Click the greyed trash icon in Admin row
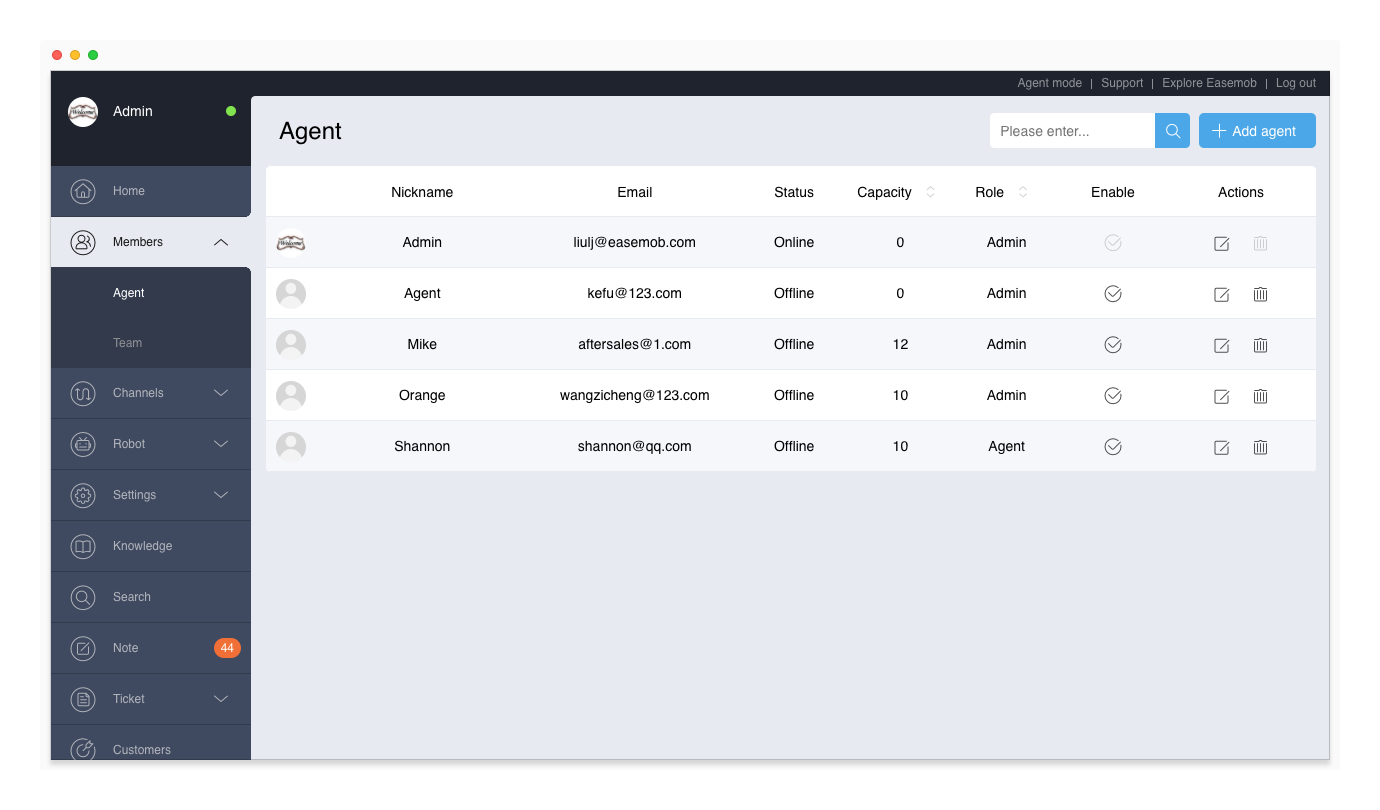1380x810 pixels. click(x=1260, y=243)
